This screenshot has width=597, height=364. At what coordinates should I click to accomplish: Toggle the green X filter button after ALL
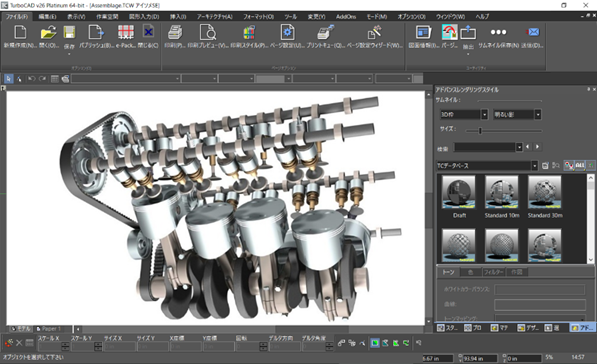[590, 165]
